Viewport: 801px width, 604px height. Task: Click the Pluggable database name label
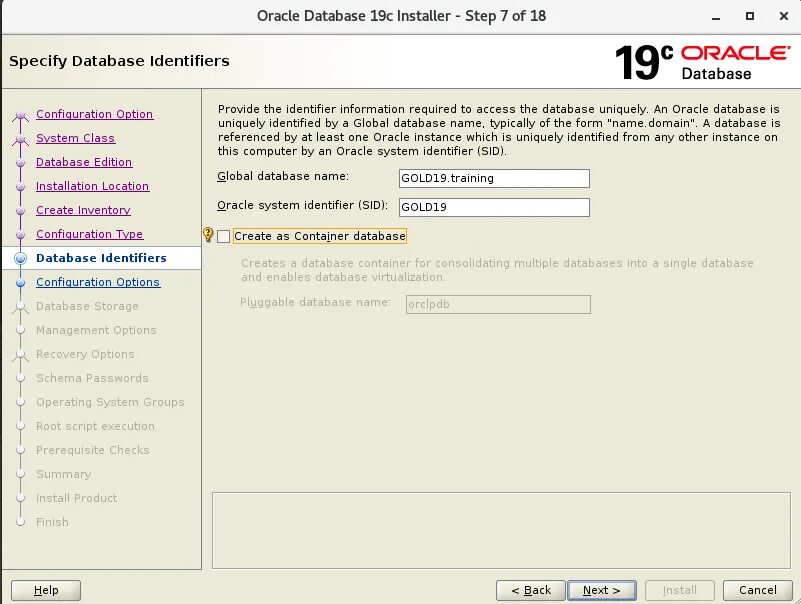315,303
